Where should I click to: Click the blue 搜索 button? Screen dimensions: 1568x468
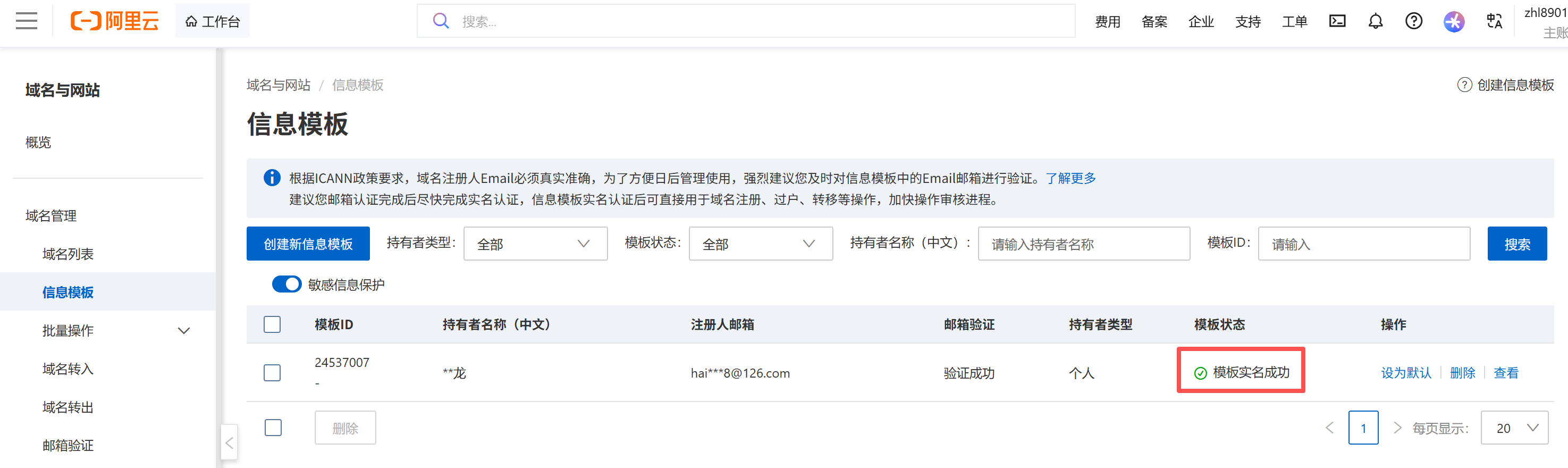(x=1517, y=244)
